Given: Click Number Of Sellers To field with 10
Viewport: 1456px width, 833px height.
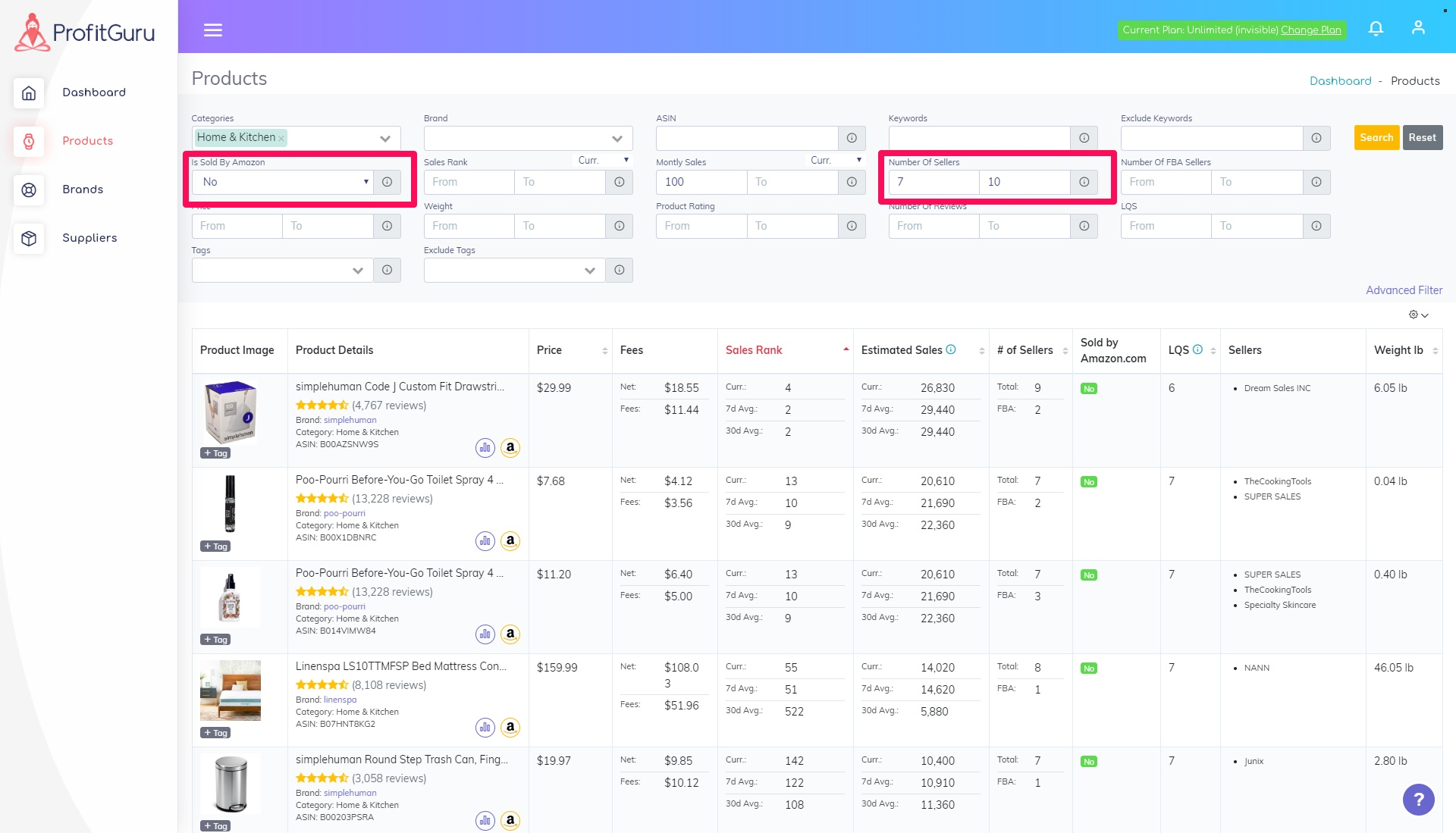Looking at the screenshot, I should click(1025, 182).
